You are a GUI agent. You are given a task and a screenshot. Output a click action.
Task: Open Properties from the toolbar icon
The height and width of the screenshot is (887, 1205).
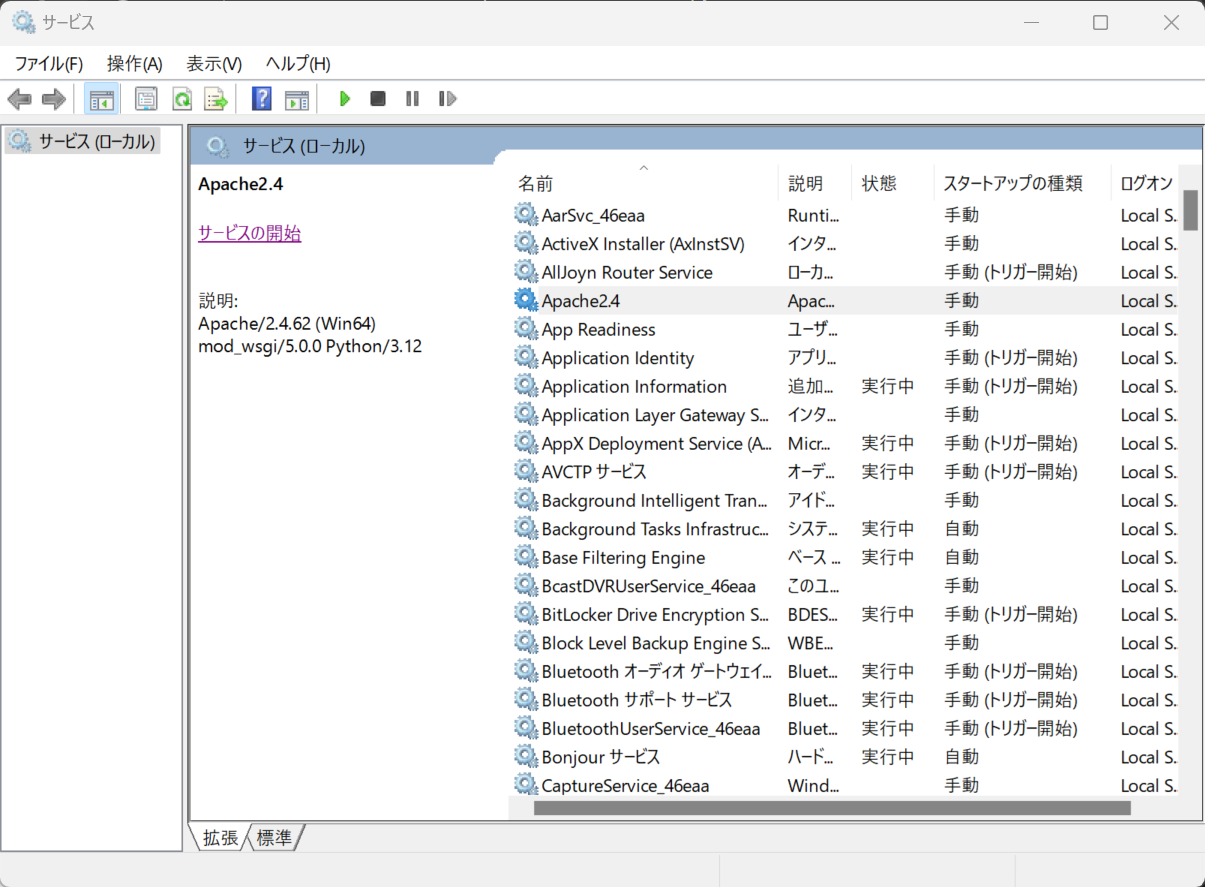147,99
